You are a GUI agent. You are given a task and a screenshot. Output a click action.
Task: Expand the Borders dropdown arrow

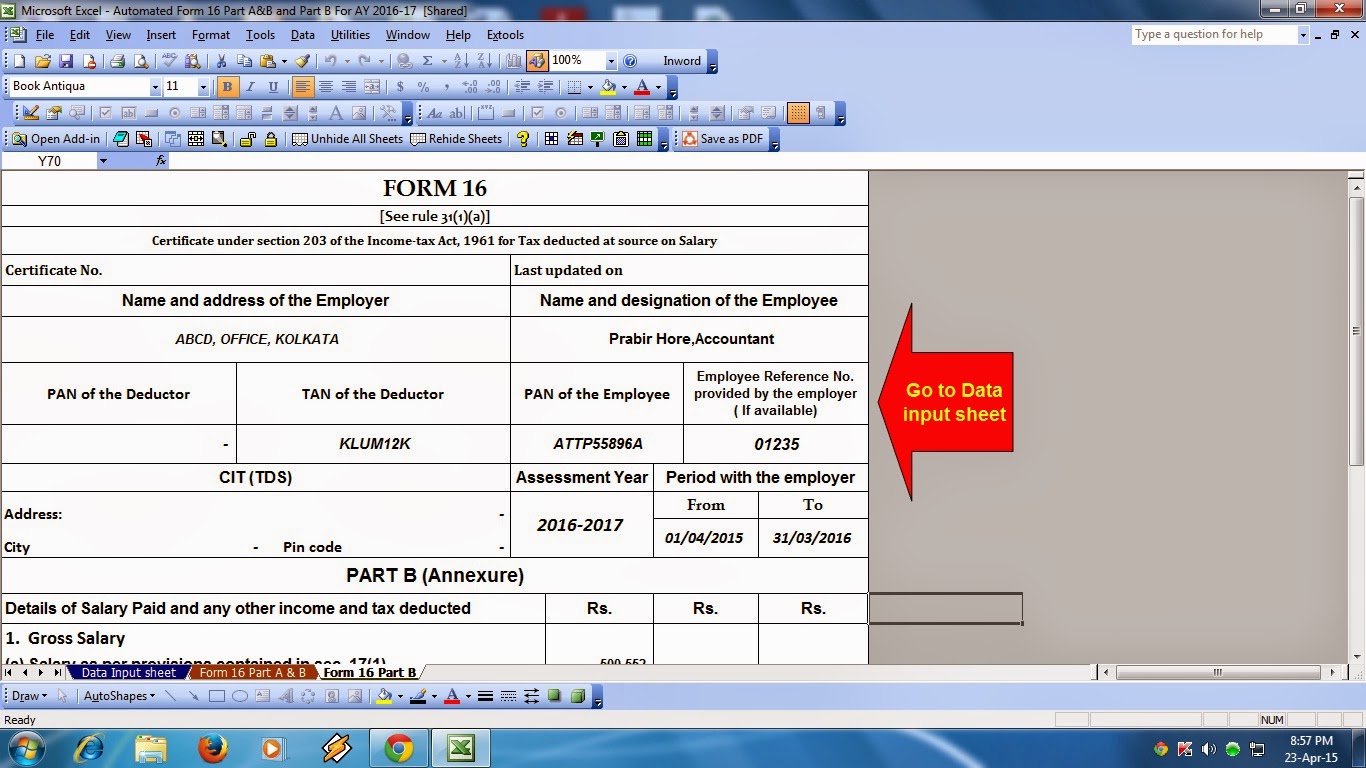pos(590,87)
